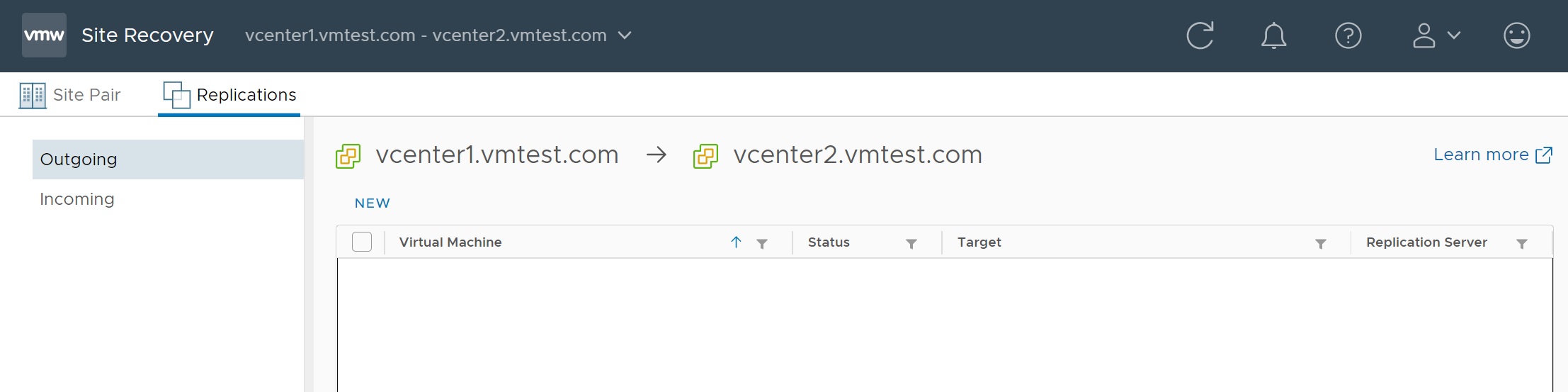Filter the Target column
This screenshot has height=392, width=1568.
pyautogui.click(x=1321, y=244)
